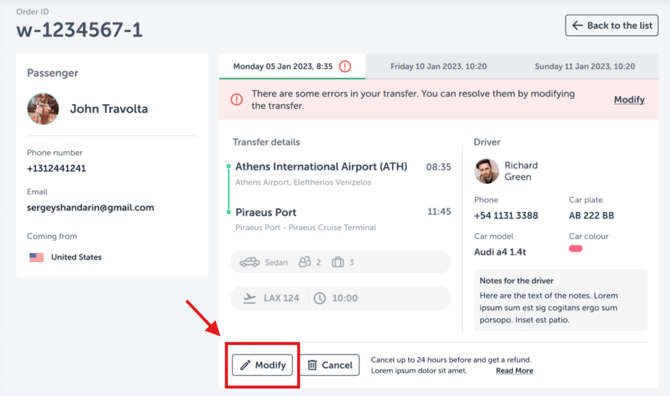Click the Sedan car icon
This screenshot has width=670, height=396.
(250, 262)
